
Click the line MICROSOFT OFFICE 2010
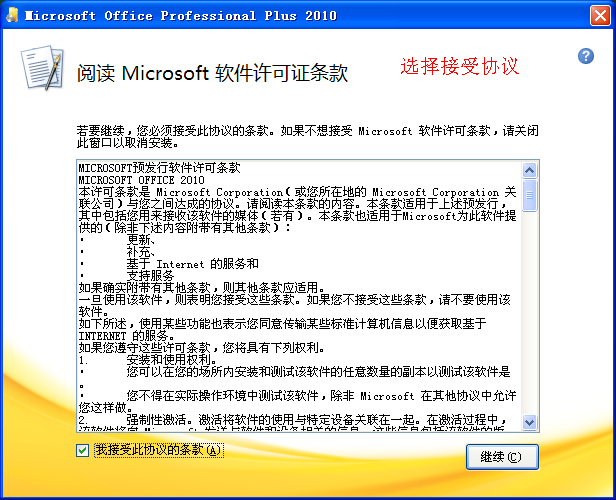(x=141, y=180)
